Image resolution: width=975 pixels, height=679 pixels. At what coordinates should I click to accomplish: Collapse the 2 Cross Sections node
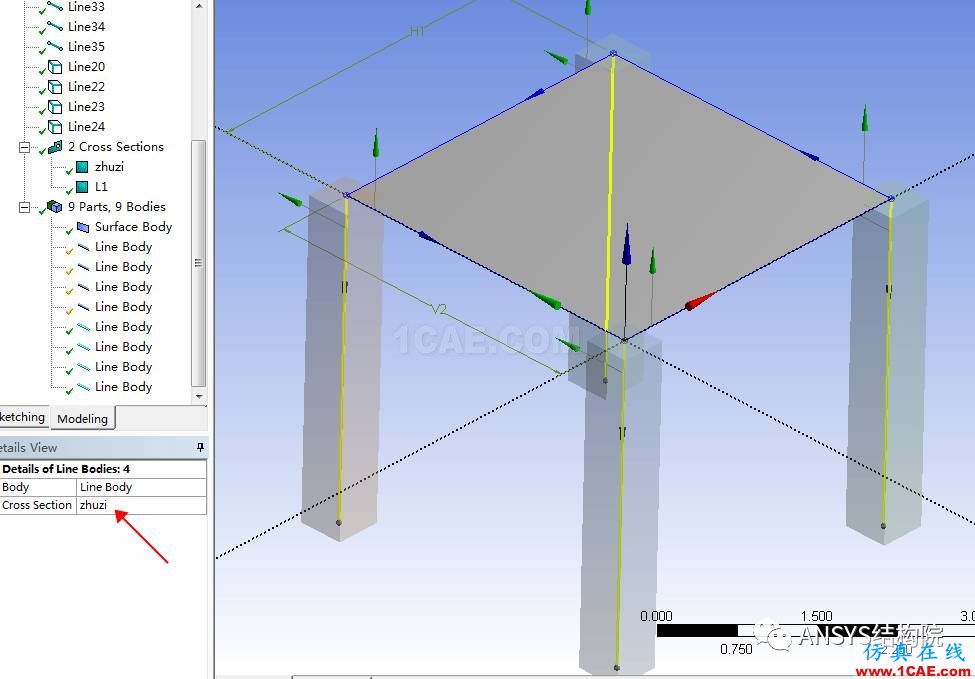[24, 147]
